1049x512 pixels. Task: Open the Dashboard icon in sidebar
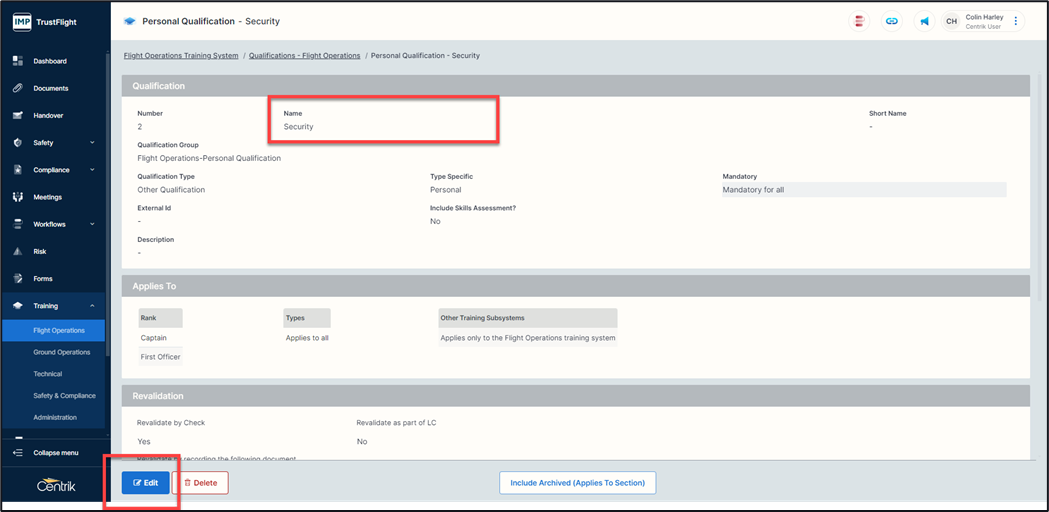[18, 61]
